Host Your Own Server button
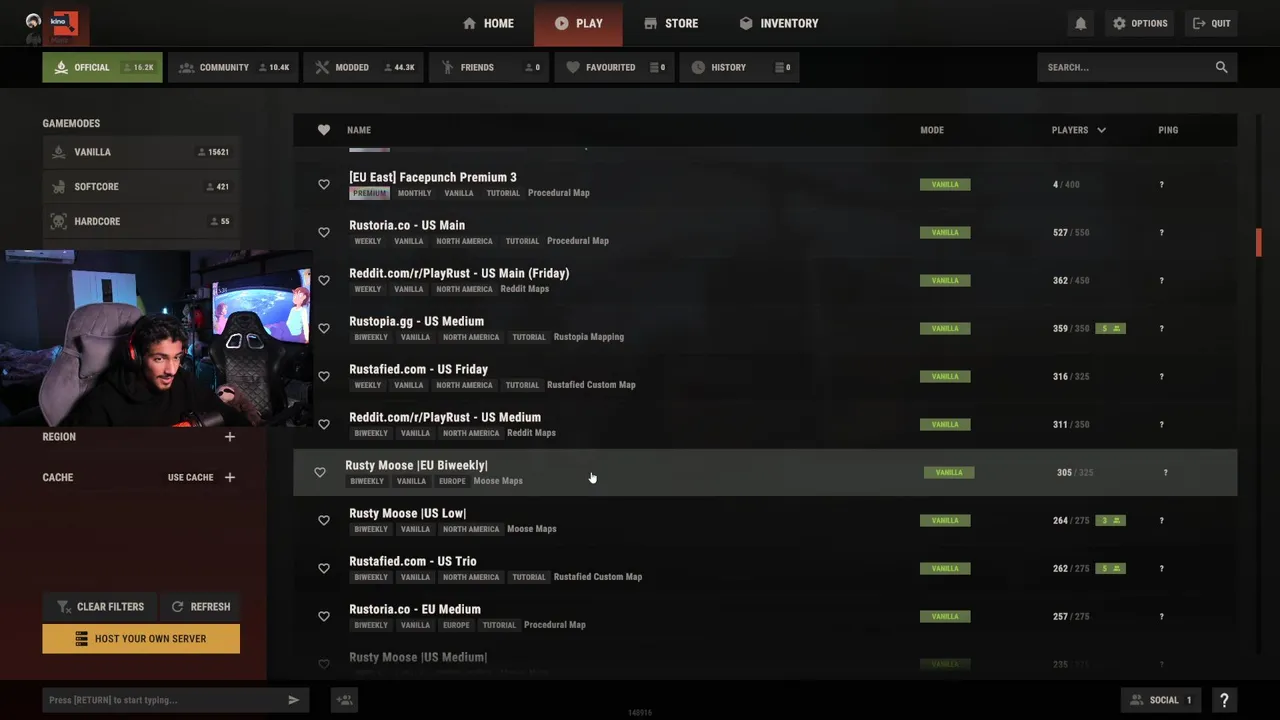1280x720 pixels. (x=141, y=639)
